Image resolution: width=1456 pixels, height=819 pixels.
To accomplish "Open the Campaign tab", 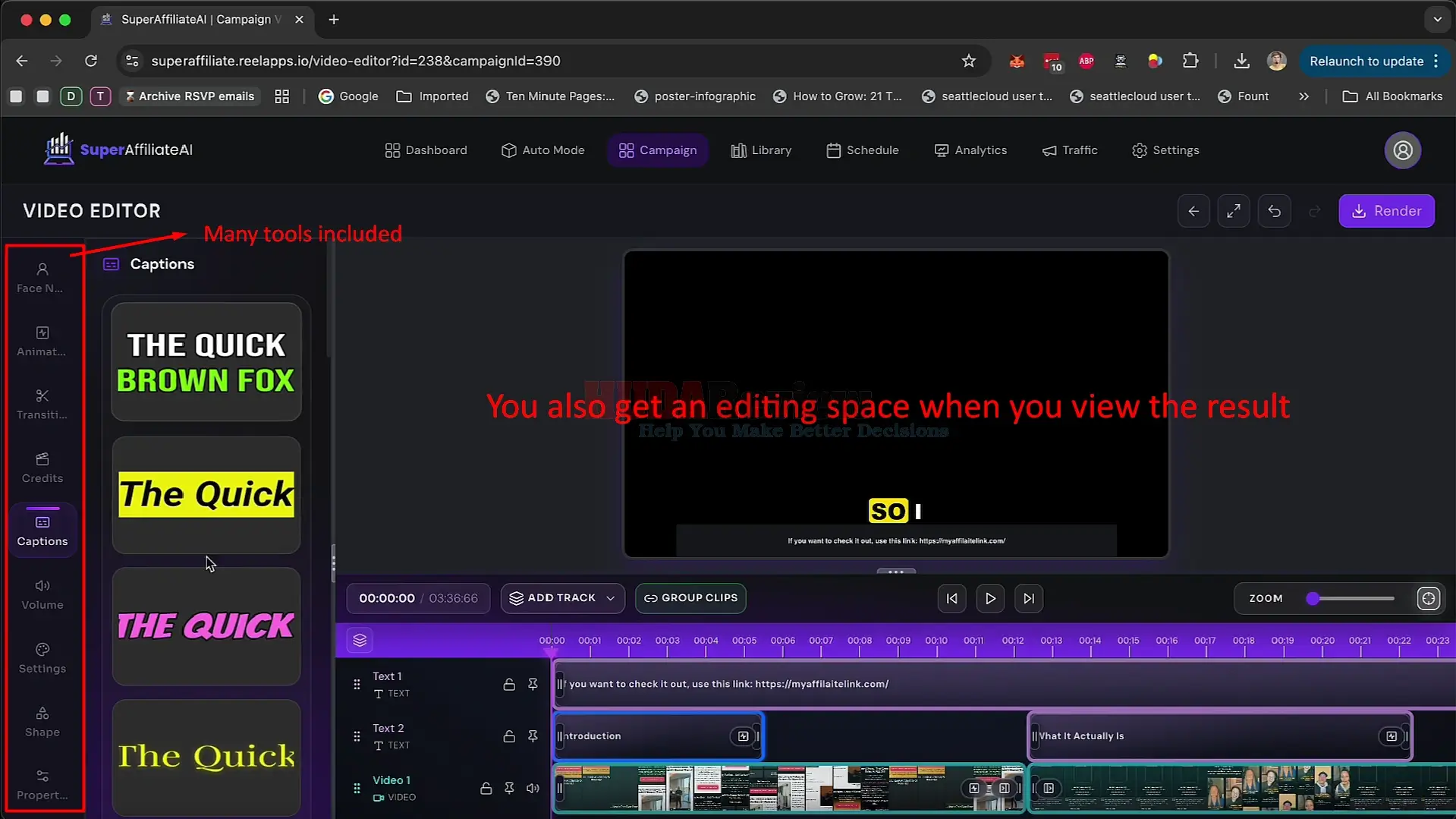I will [658, 150].
